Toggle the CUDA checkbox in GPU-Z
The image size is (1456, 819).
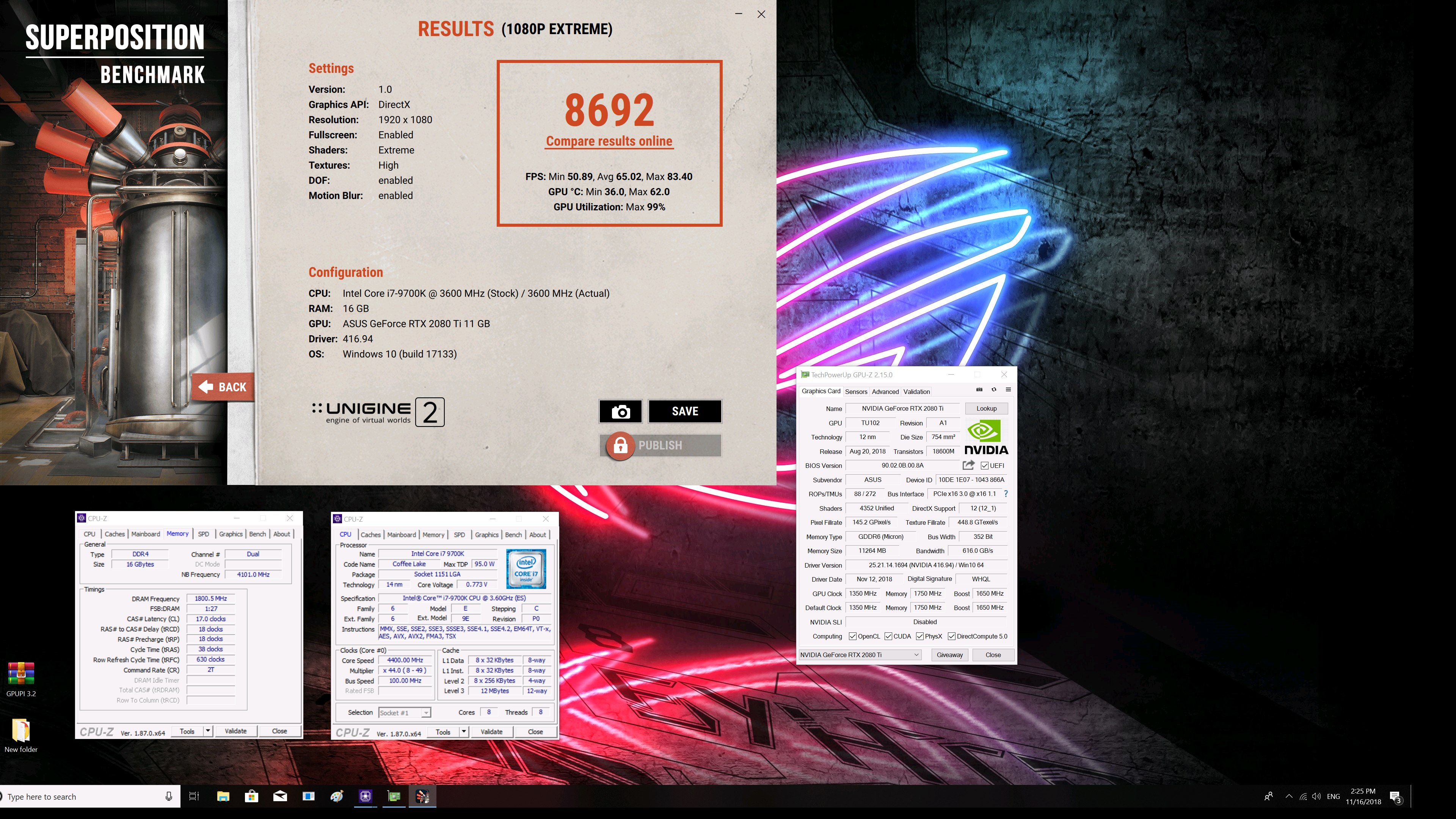[x=888, y=637]
